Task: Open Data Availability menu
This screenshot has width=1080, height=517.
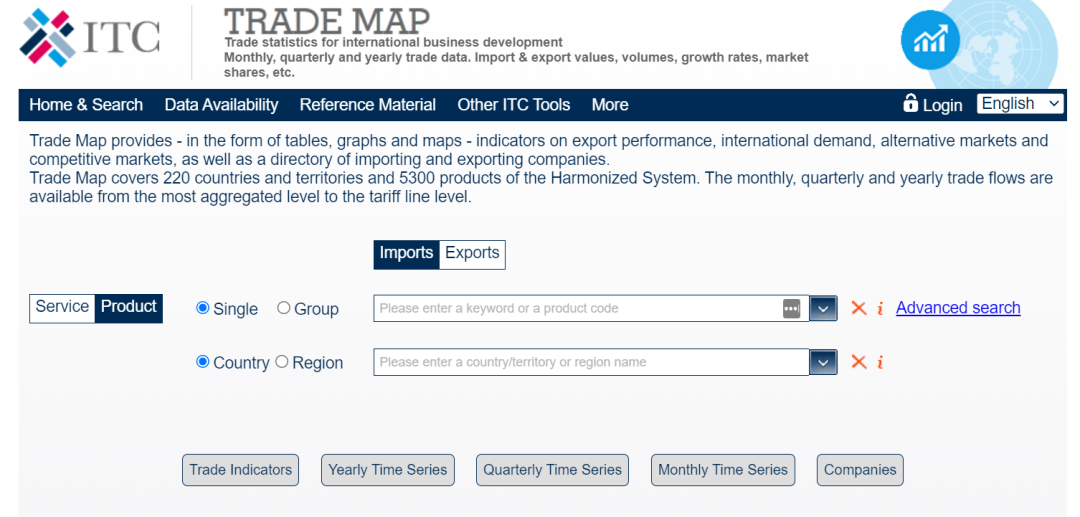Action: (221, 105)
